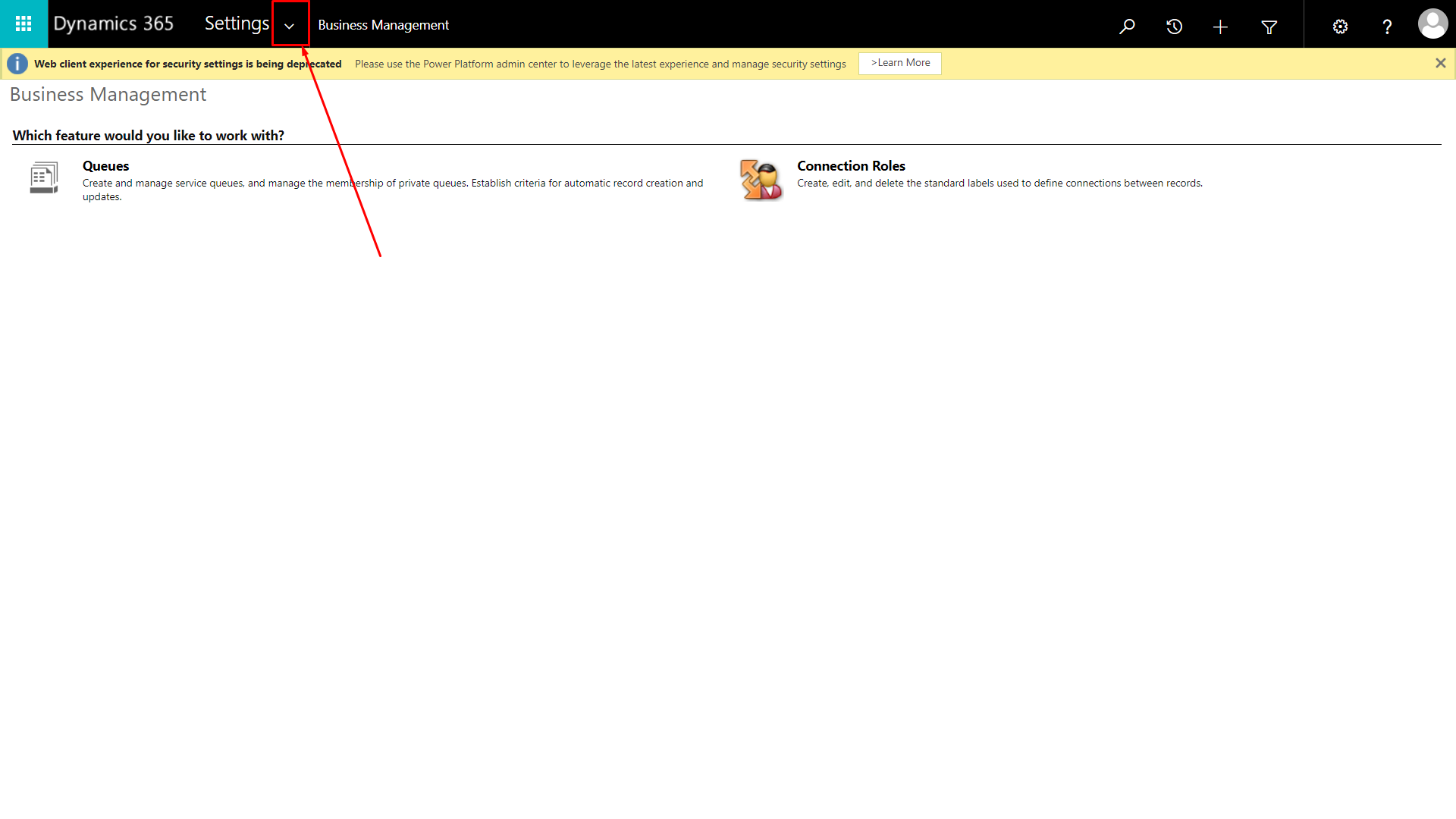The width and height of the screenshot is (1456, 819).
Task: Click the Connection Roles icon
Action: coord(761,180)
